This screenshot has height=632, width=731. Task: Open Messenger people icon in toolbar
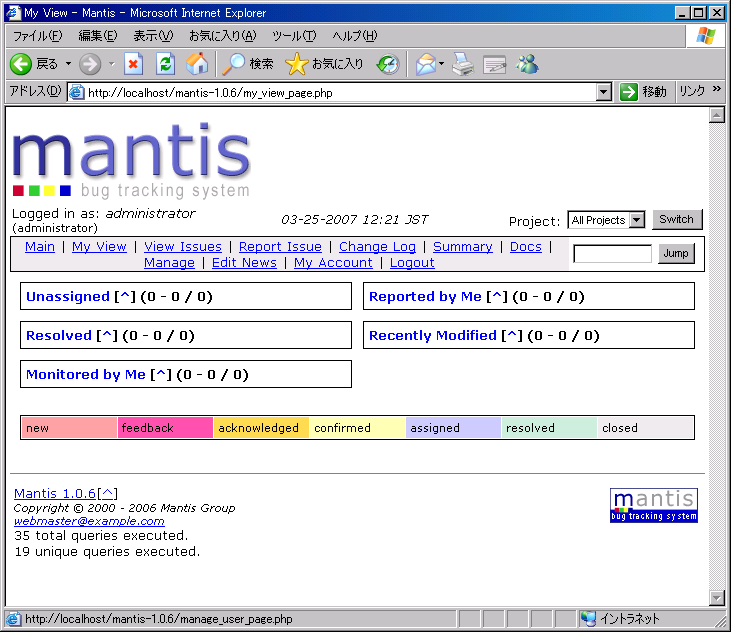(x=527, y=64)
